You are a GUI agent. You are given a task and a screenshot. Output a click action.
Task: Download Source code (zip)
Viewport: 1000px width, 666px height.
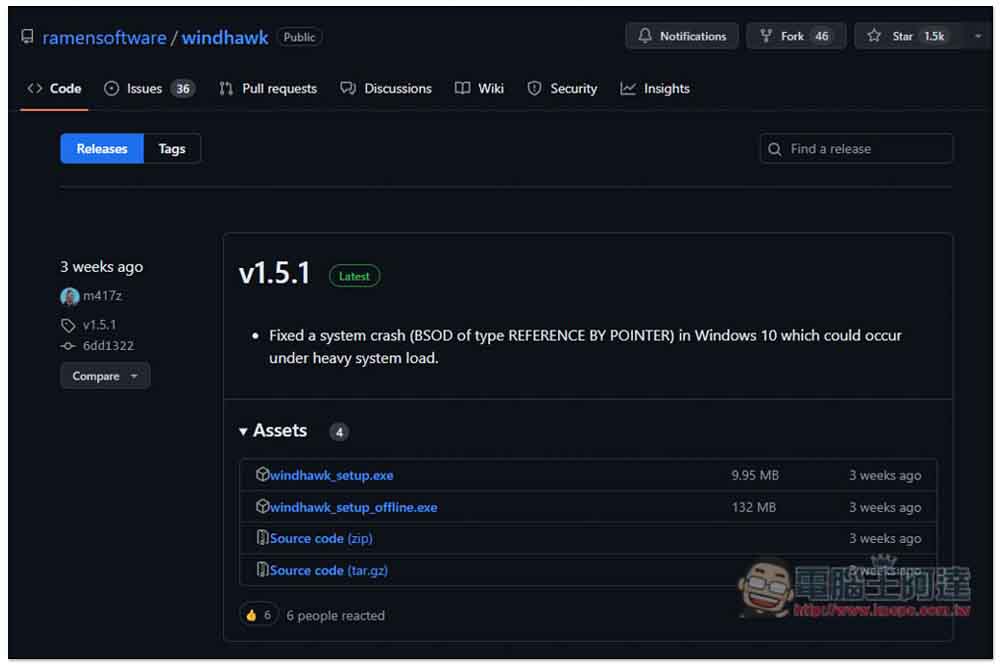321,538
